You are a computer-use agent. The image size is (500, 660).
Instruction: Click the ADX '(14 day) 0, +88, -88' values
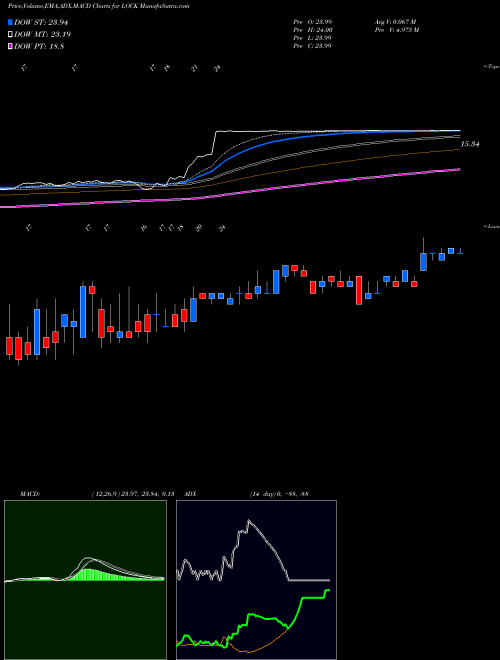pyautogui.click(x=279, y=494)
